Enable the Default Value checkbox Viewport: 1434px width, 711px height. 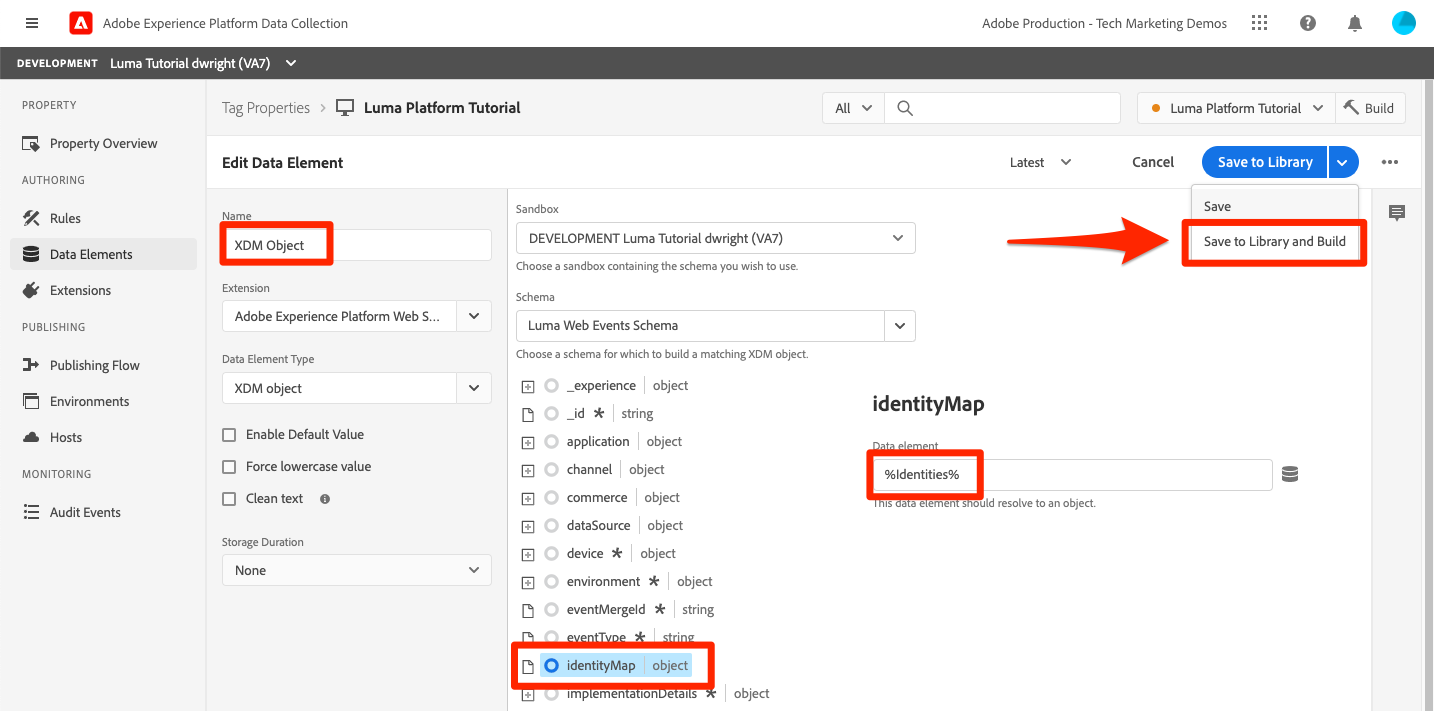tap(229, 435)
